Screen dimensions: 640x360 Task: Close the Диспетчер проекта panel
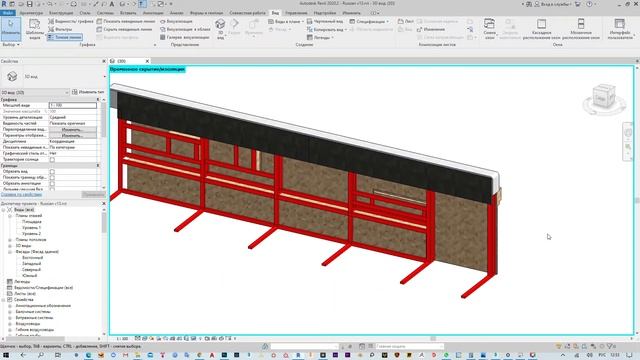104,203
